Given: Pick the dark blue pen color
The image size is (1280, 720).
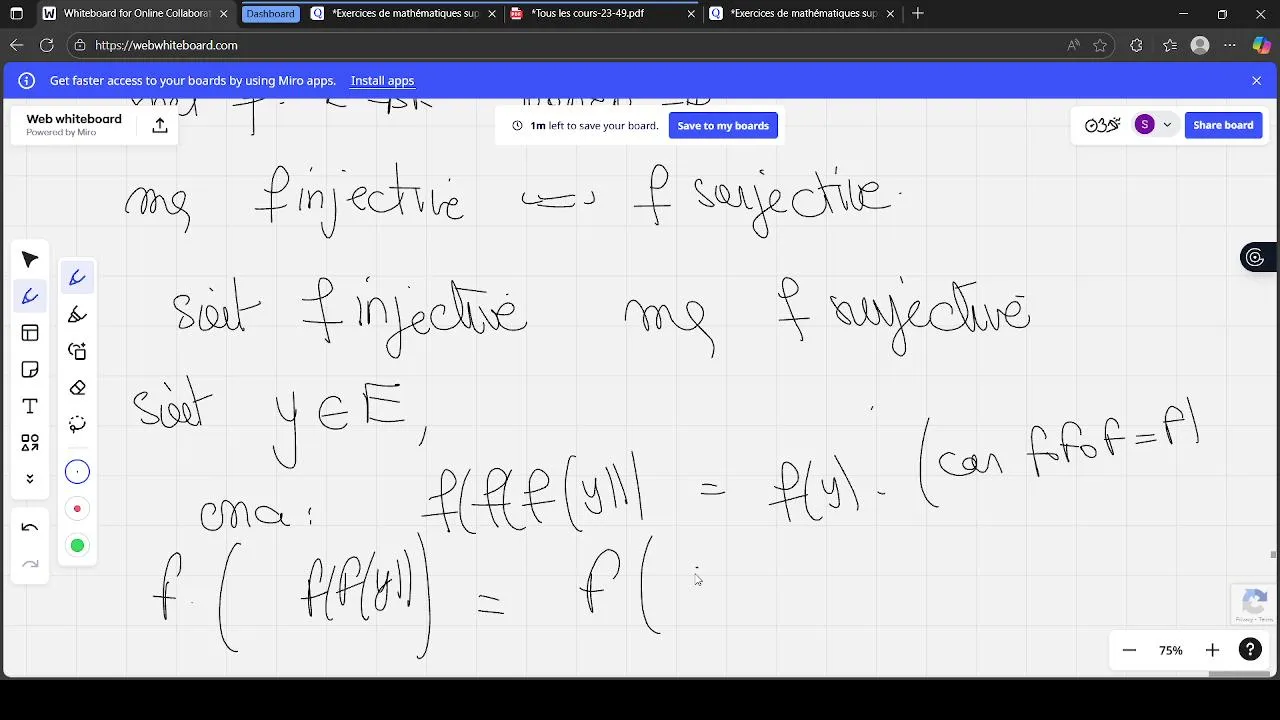Looking at the screenshot, I should pyautogui.click(x=77, y=472).
